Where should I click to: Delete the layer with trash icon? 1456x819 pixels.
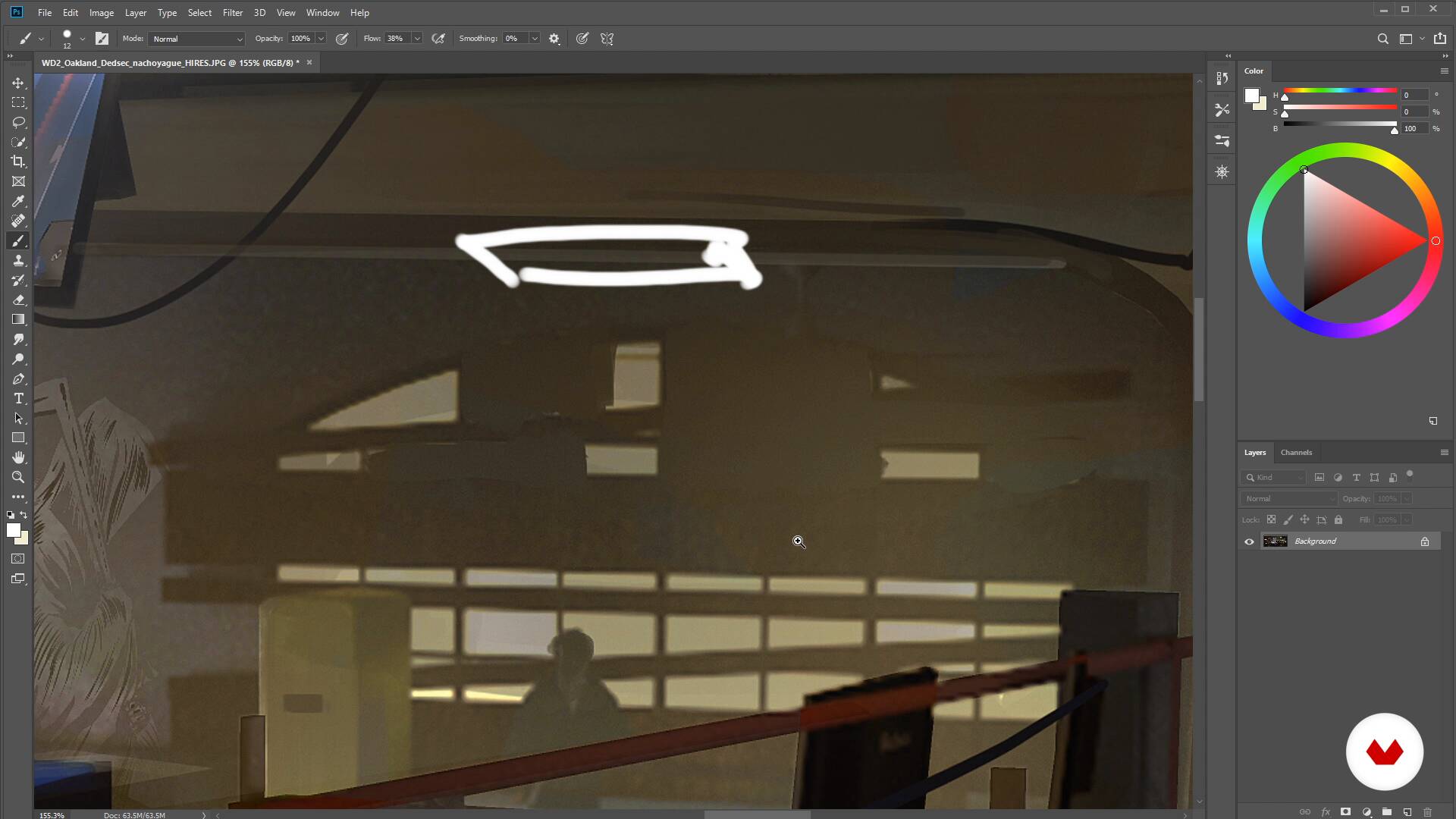pyautogui.click(x=1427, y=811)
